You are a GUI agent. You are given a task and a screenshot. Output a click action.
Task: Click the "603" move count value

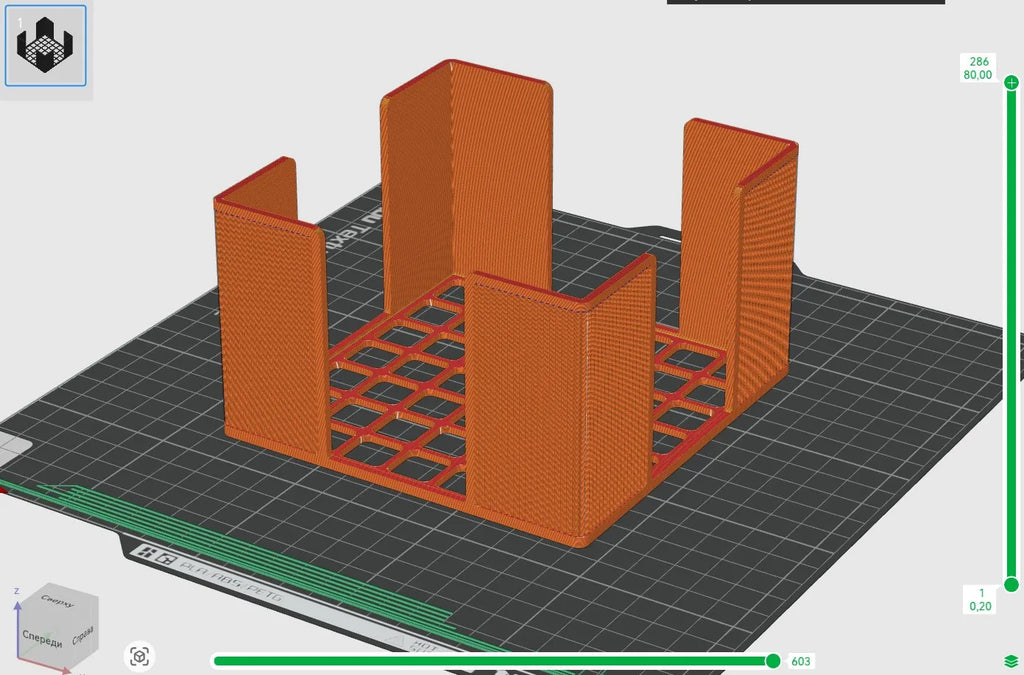(801, 661)
